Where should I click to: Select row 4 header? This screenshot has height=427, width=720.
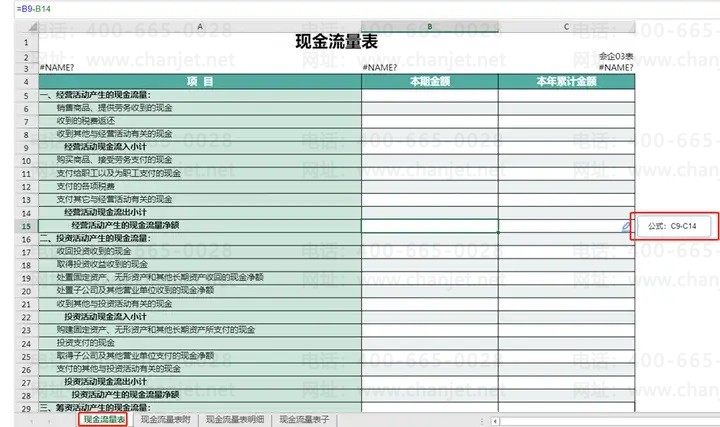(x=26, y=82)
